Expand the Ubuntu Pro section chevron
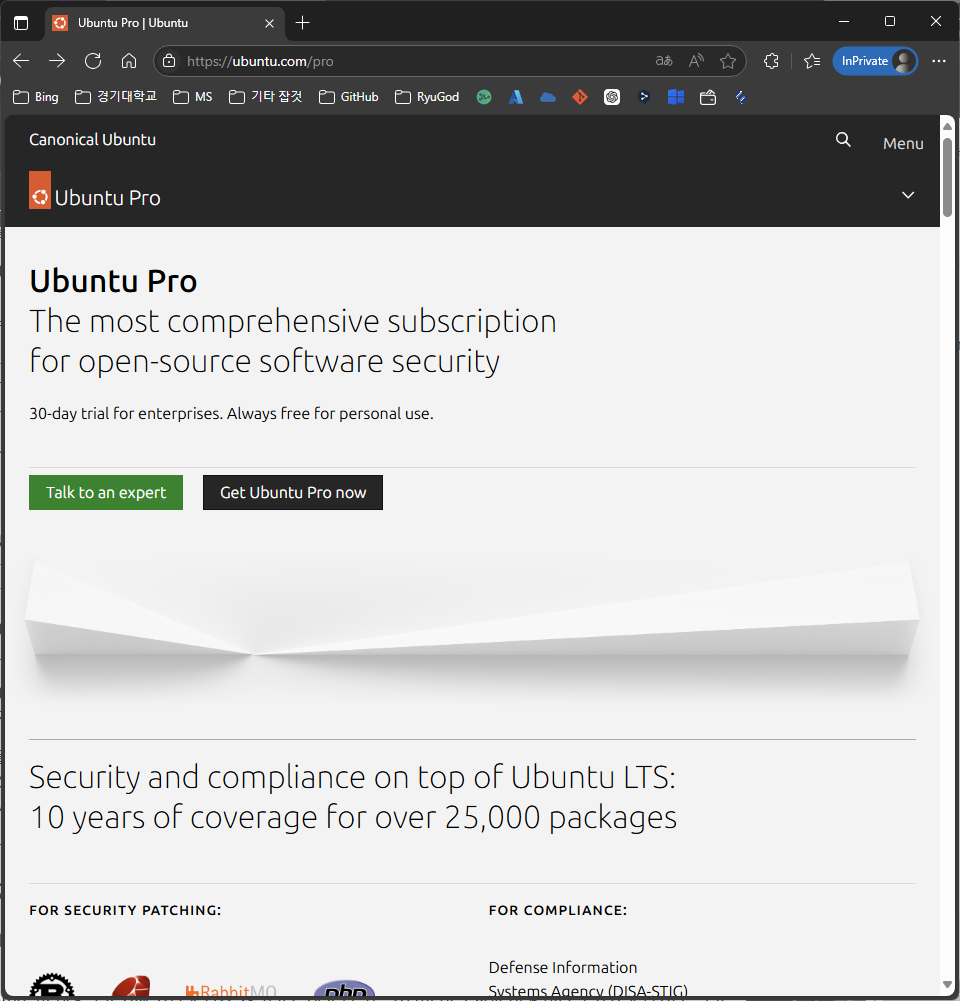The image size is (960, 1001). point(908,195)
